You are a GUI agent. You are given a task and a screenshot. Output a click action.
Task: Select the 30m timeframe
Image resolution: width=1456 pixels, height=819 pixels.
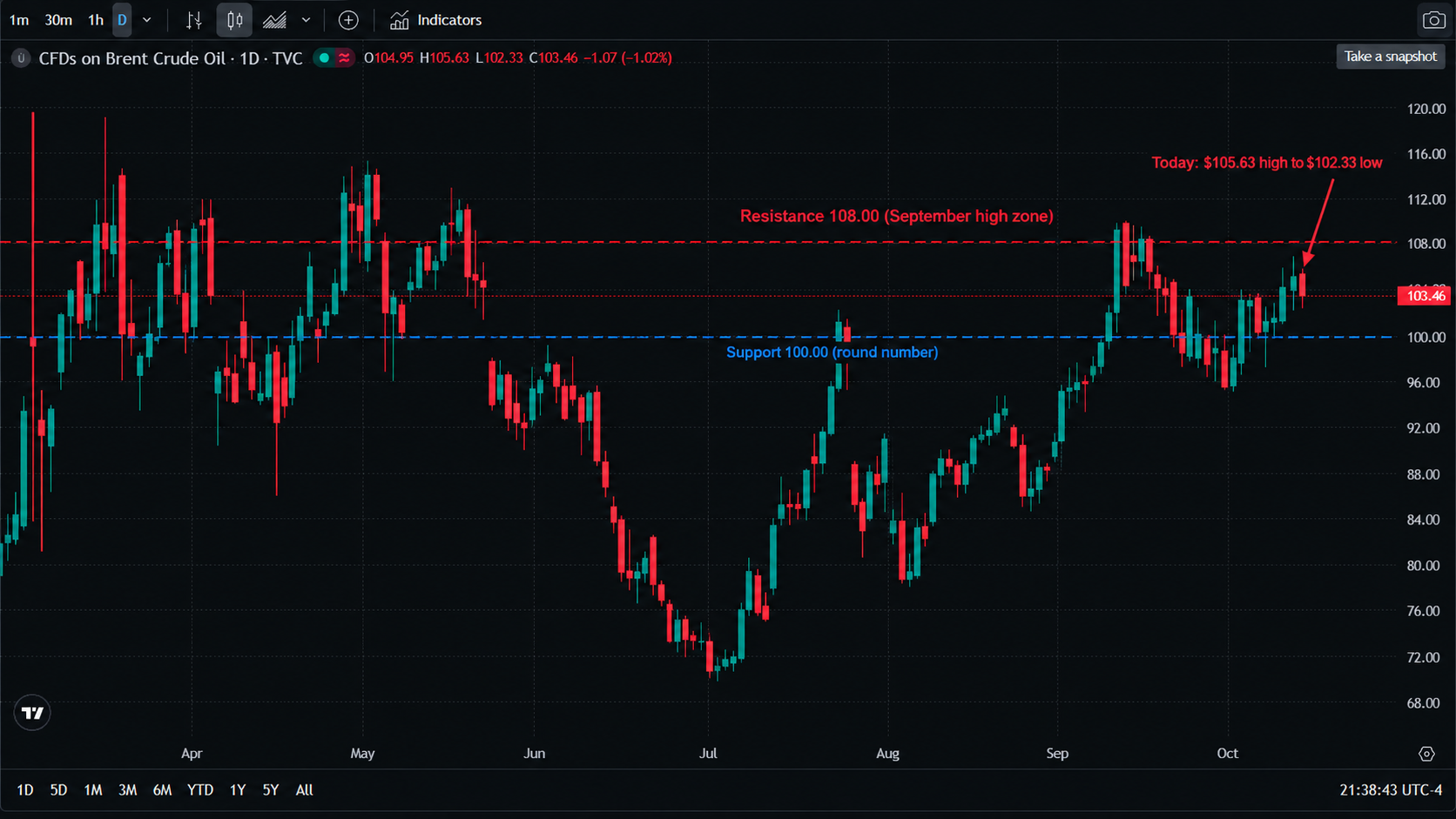[58, 20]
